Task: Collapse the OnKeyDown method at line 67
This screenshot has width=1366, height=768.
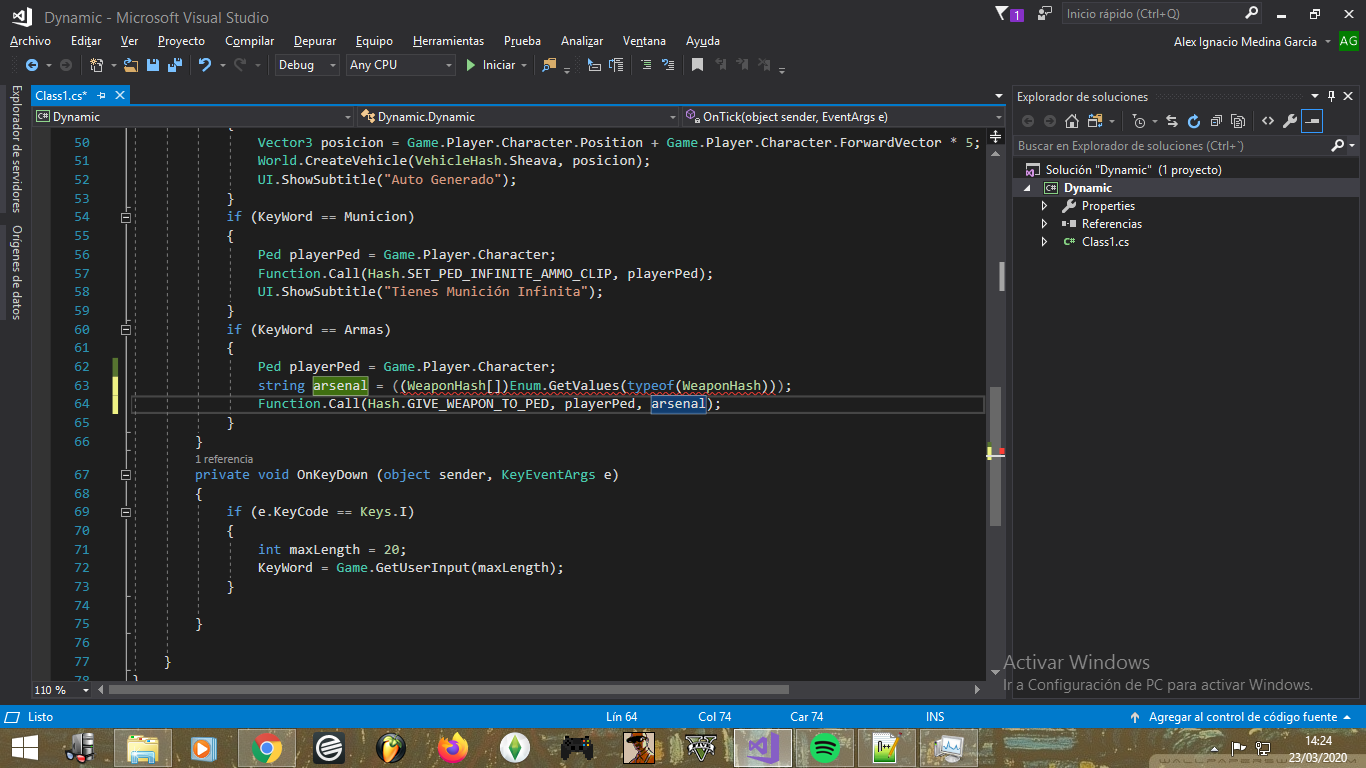Action: point(125,474)
